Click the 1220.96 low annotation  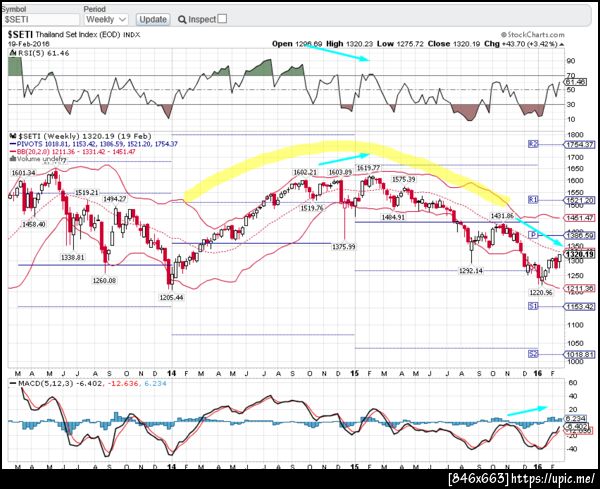coord(541,292)
